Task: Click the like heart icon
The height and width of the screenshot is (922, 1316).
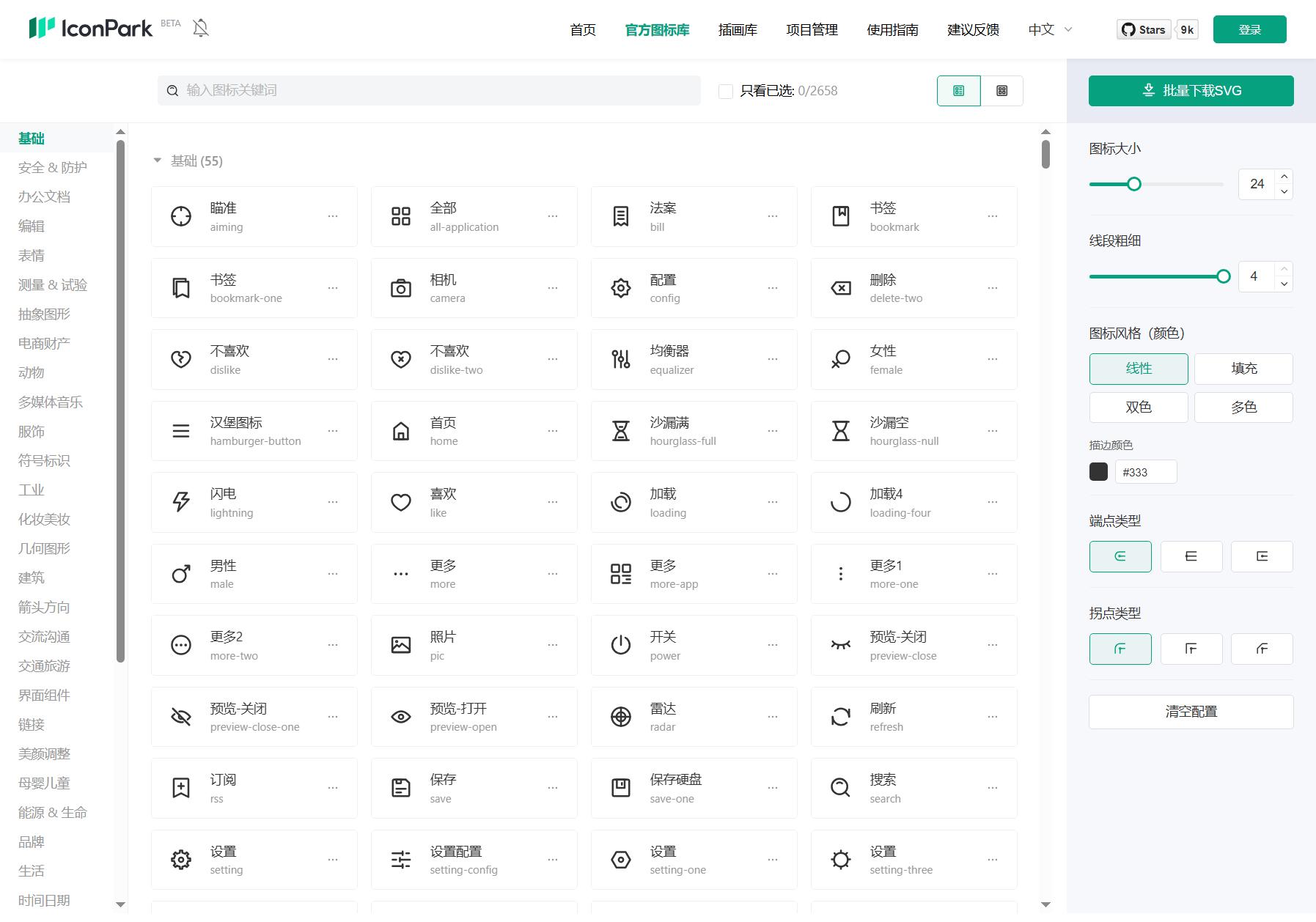Action: click(401, 502)
